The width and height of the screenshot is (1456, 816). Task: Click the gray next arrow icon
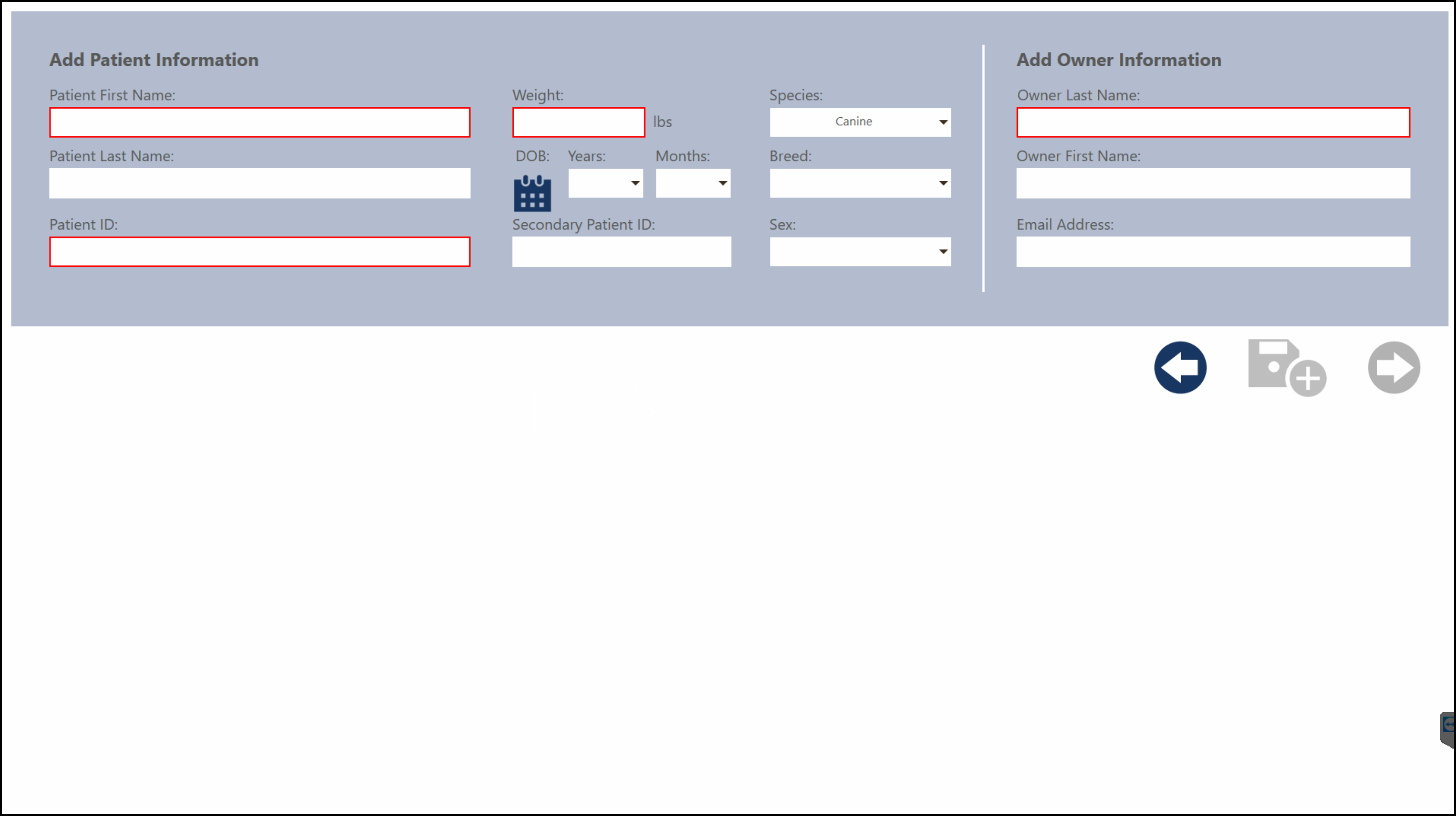(1394, 367)
